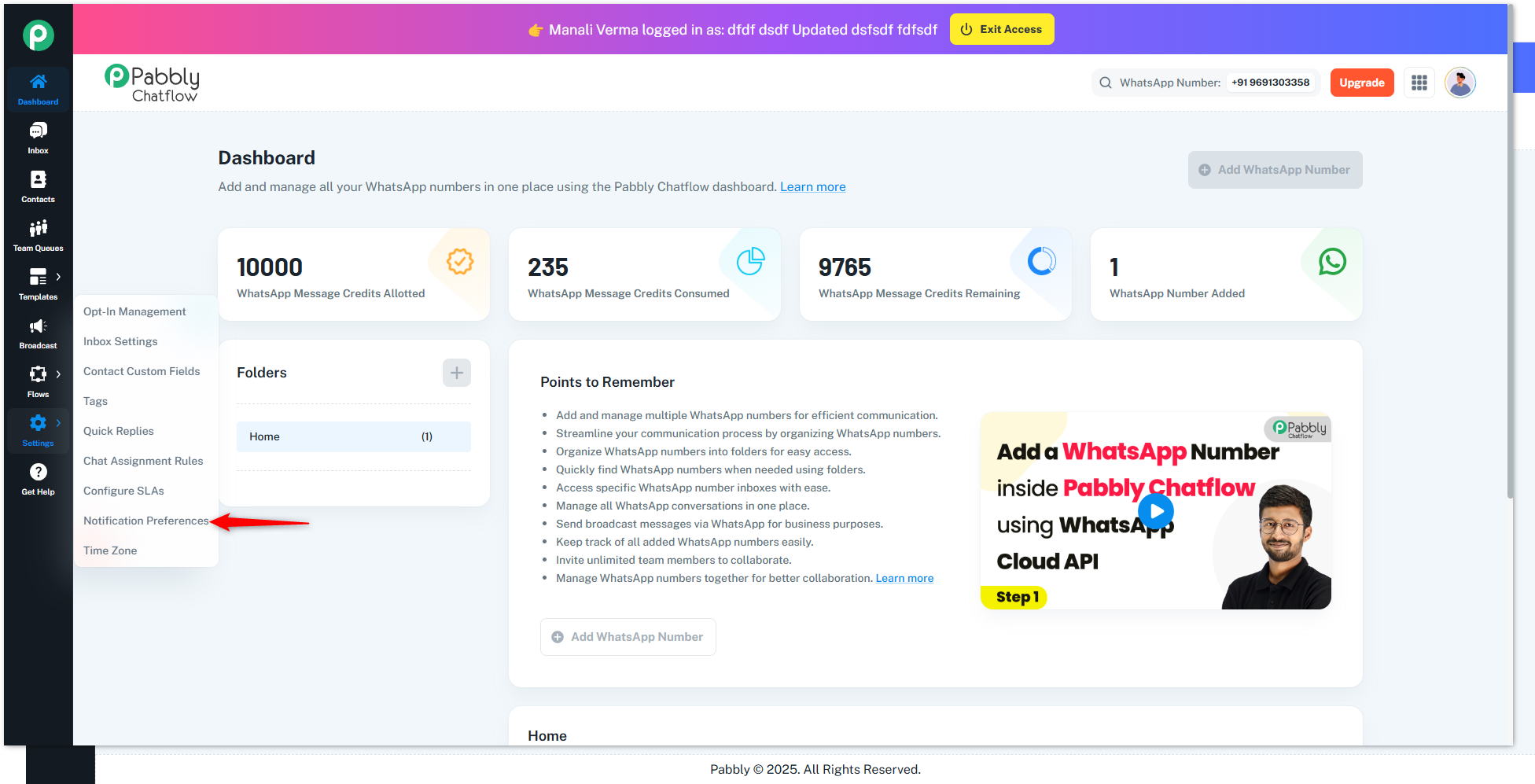Open Chat Assignment Rules
This screenshot has width=1535, height=784.
click(x=143, y=461)
